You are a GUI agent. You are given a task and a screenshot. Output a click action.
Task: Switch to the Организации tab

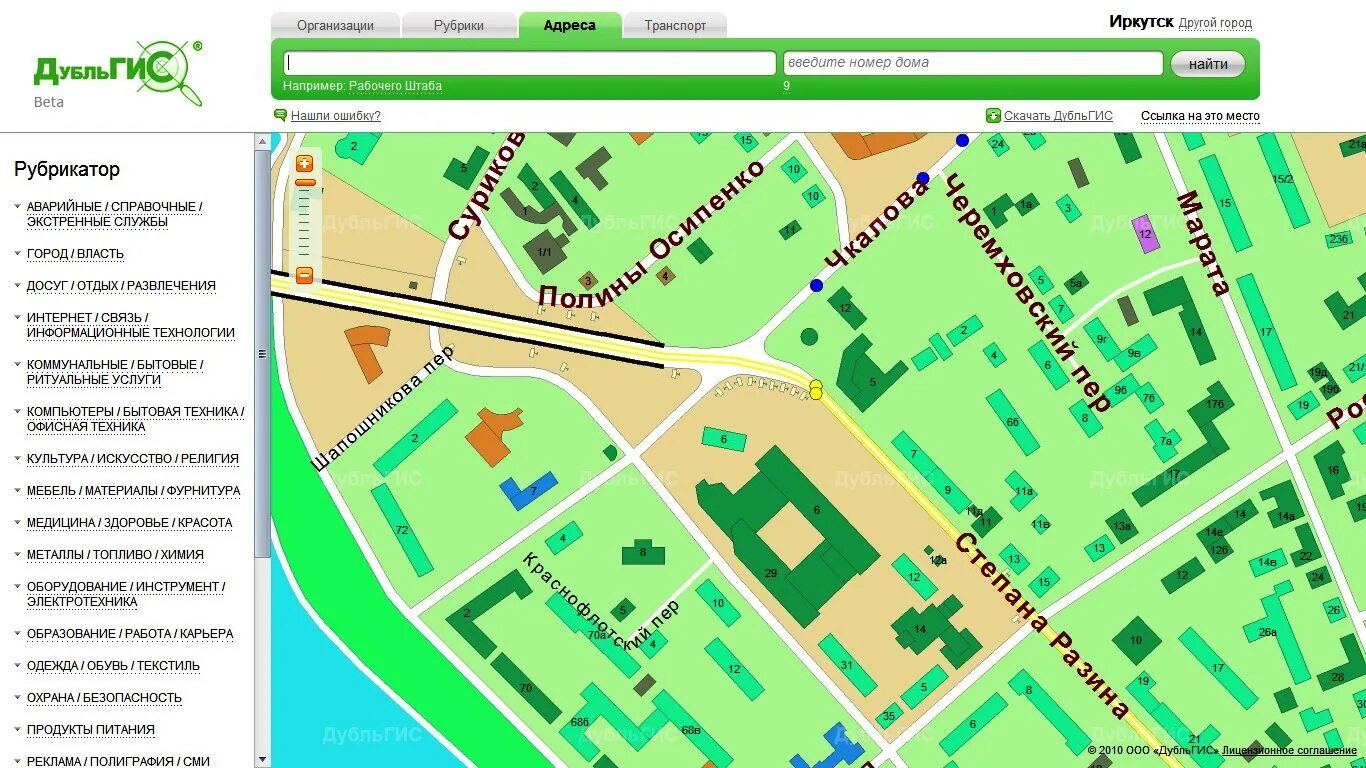click(335, 26)
